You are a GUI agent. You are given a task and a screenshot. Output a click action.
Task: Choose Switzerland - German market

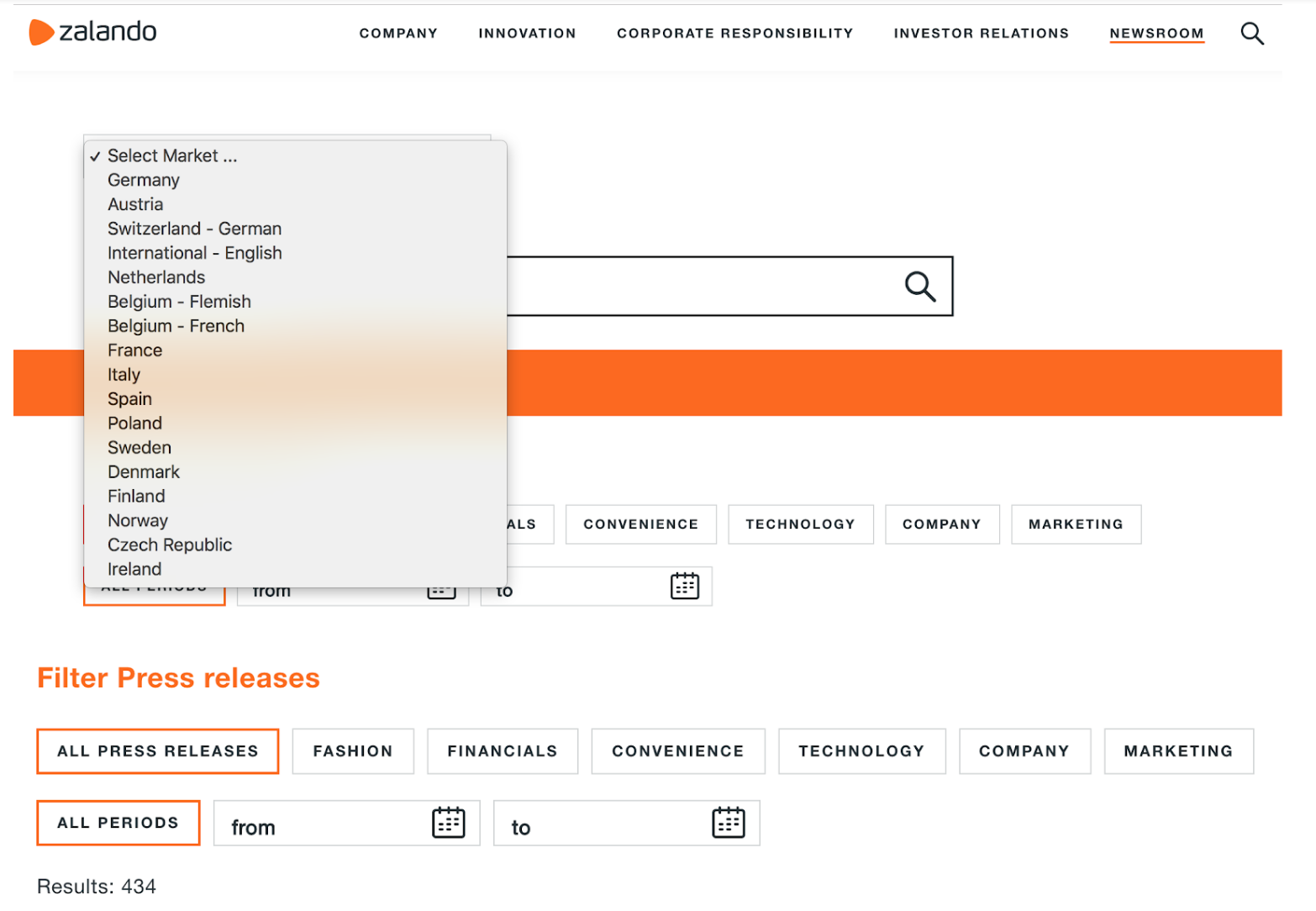click(x=296, y=229)
